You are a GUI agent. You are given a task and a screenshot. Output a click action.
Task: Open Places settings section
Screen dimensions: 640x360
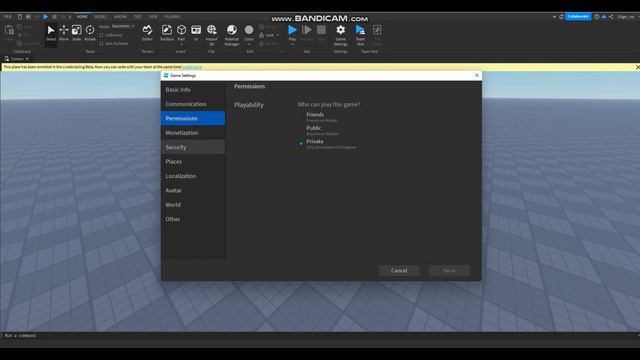[x=193, y=162]
